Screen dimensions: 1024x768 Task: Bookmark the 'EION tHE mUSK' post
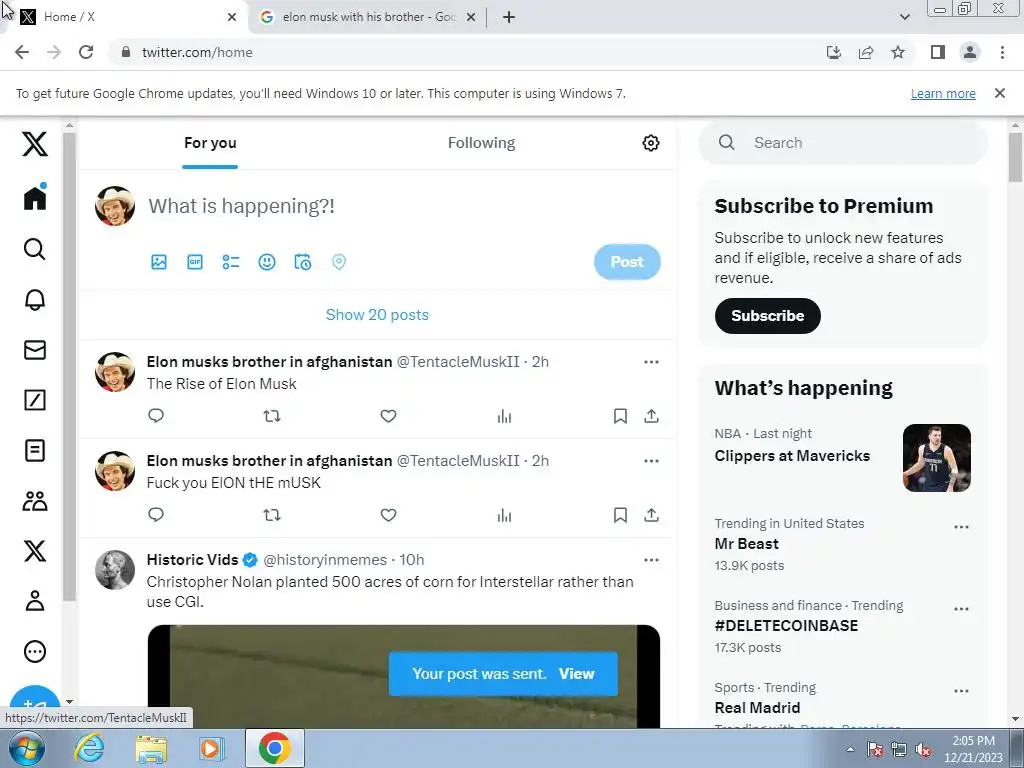[x=620, y=515]
